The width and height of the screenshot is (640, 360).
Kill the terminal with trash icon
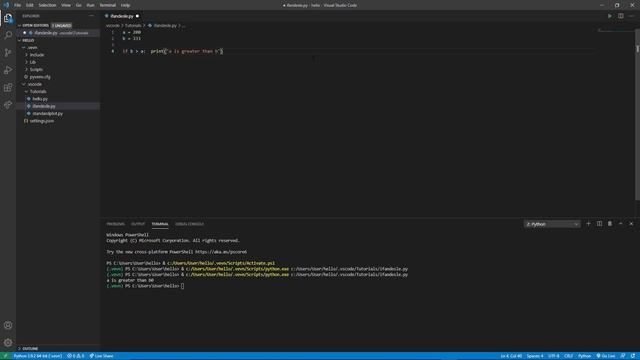pyautogui.click(x=610, y=224)
